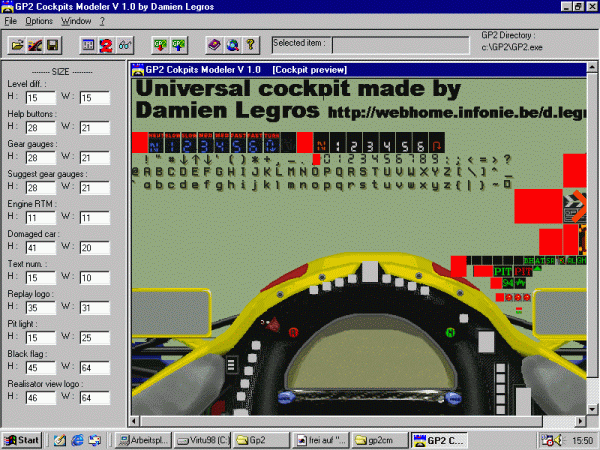Switch to the Gp2 taskbar window button
Image resolution: width=600 pixels, height=450 pixels.
(261, 440)
